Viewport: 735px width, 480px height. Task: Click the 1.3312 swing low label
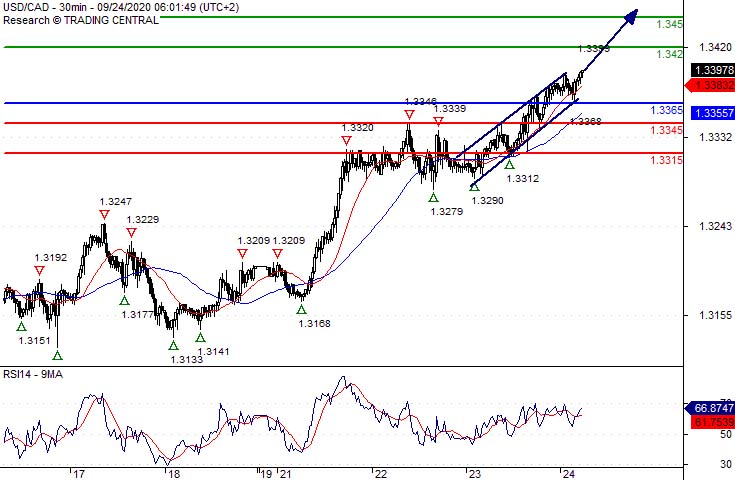(x=523, y=179)
